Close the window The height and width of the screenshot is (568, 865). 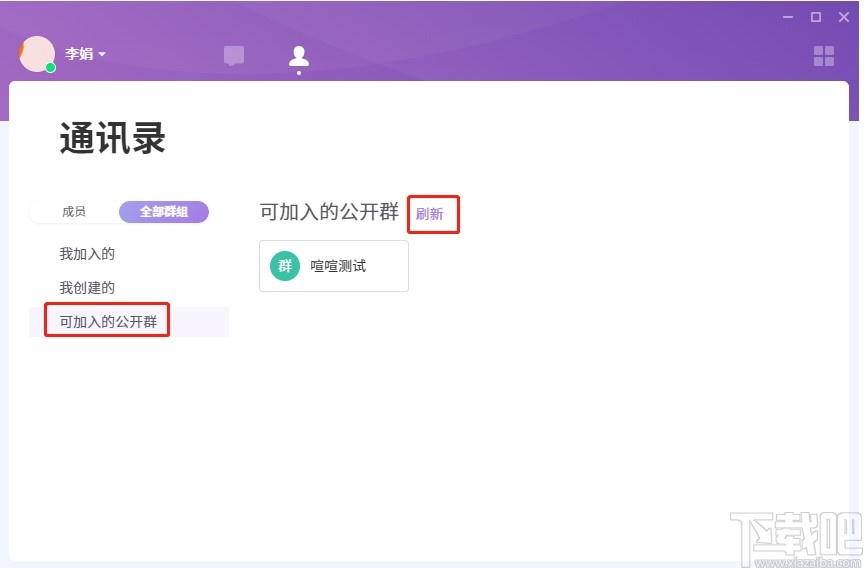(x=843, y=17)
